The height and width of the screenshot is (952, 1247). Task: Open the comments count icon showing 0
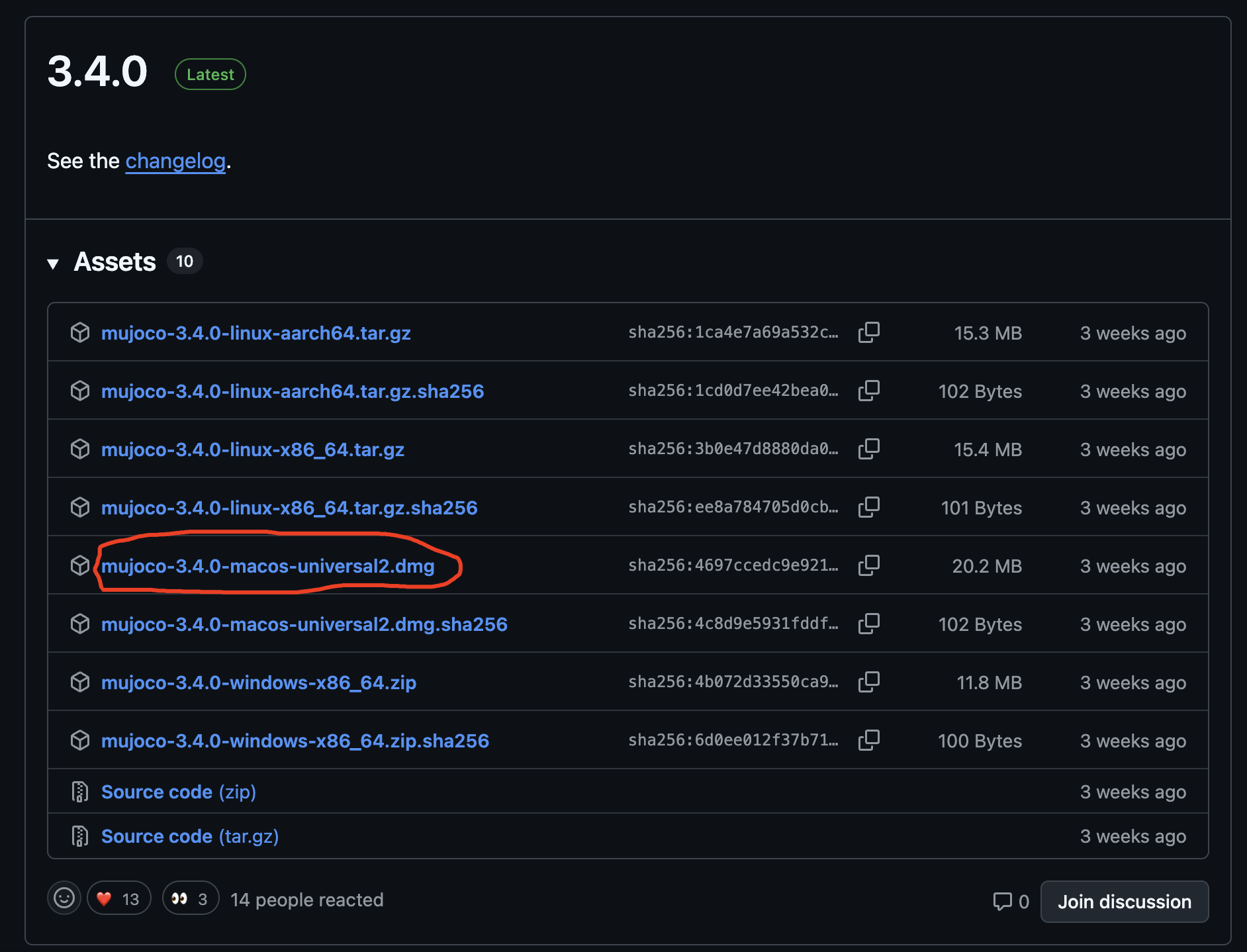click(1011, 902)
